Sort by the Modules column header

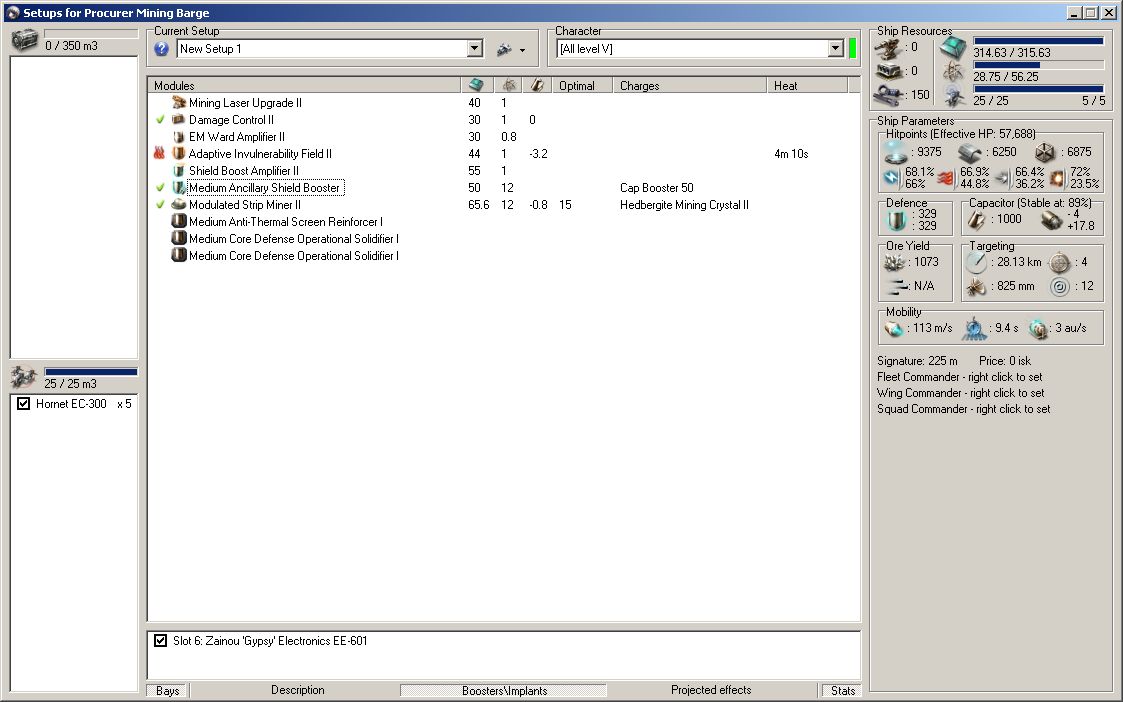[304, 85]
